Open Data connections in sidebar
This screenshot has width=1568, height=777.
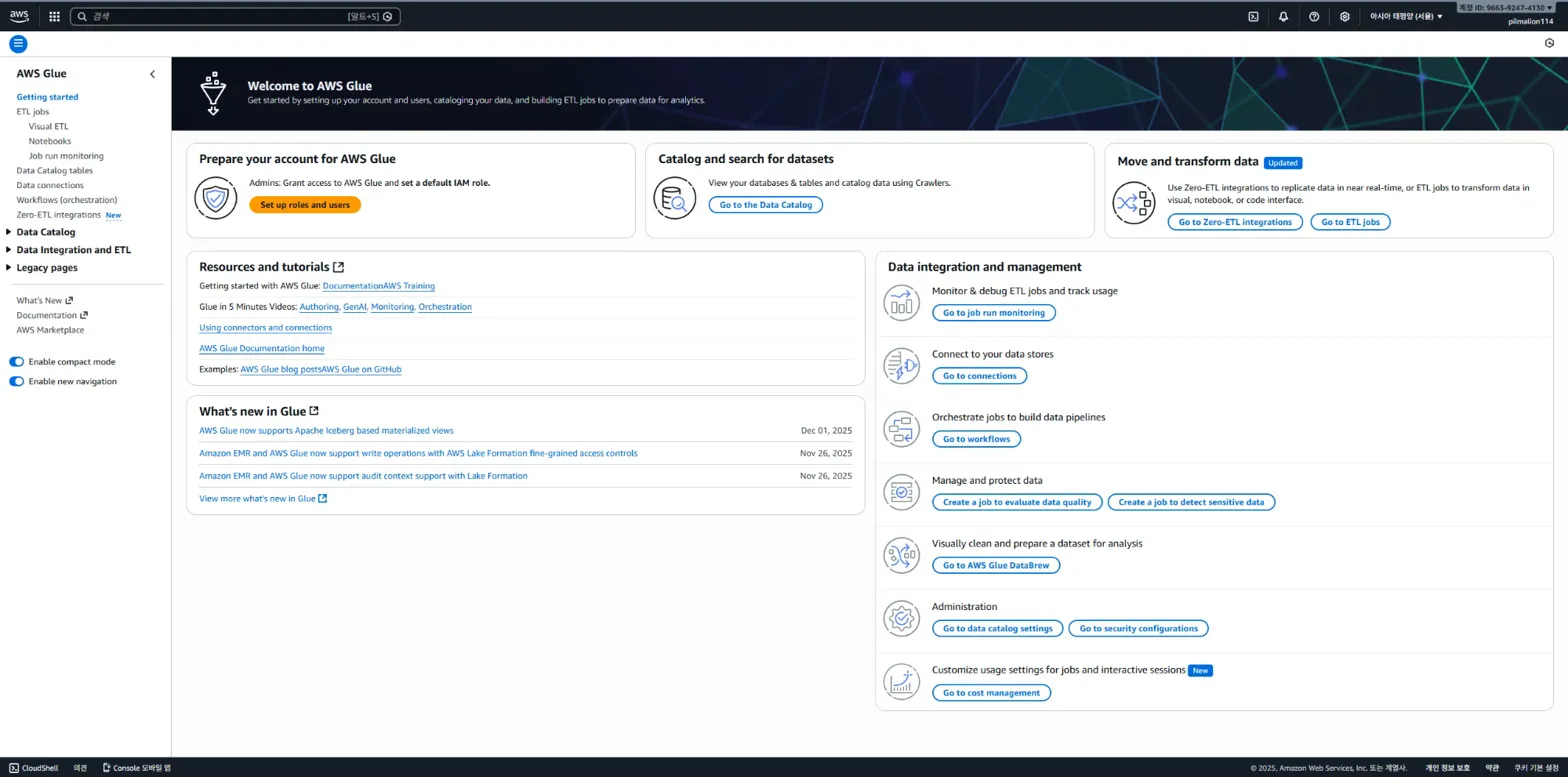pyautogui.click(x=50, y=185)
